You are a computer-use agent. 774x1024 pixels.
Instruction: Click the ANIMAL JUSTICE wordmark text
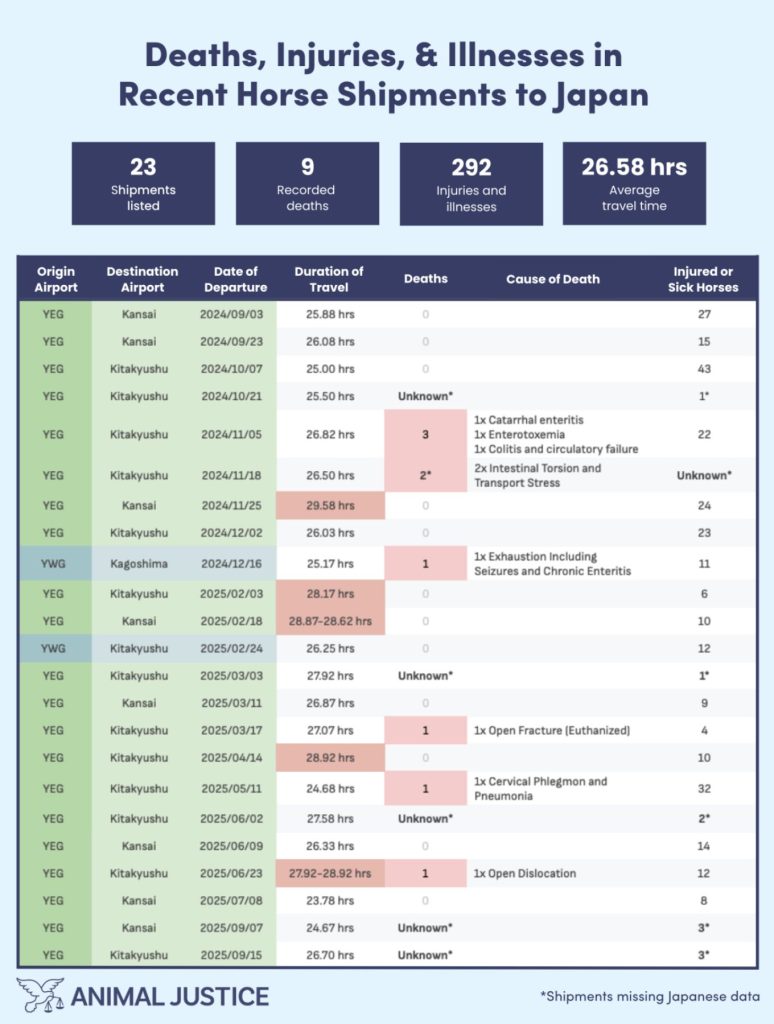170,997
